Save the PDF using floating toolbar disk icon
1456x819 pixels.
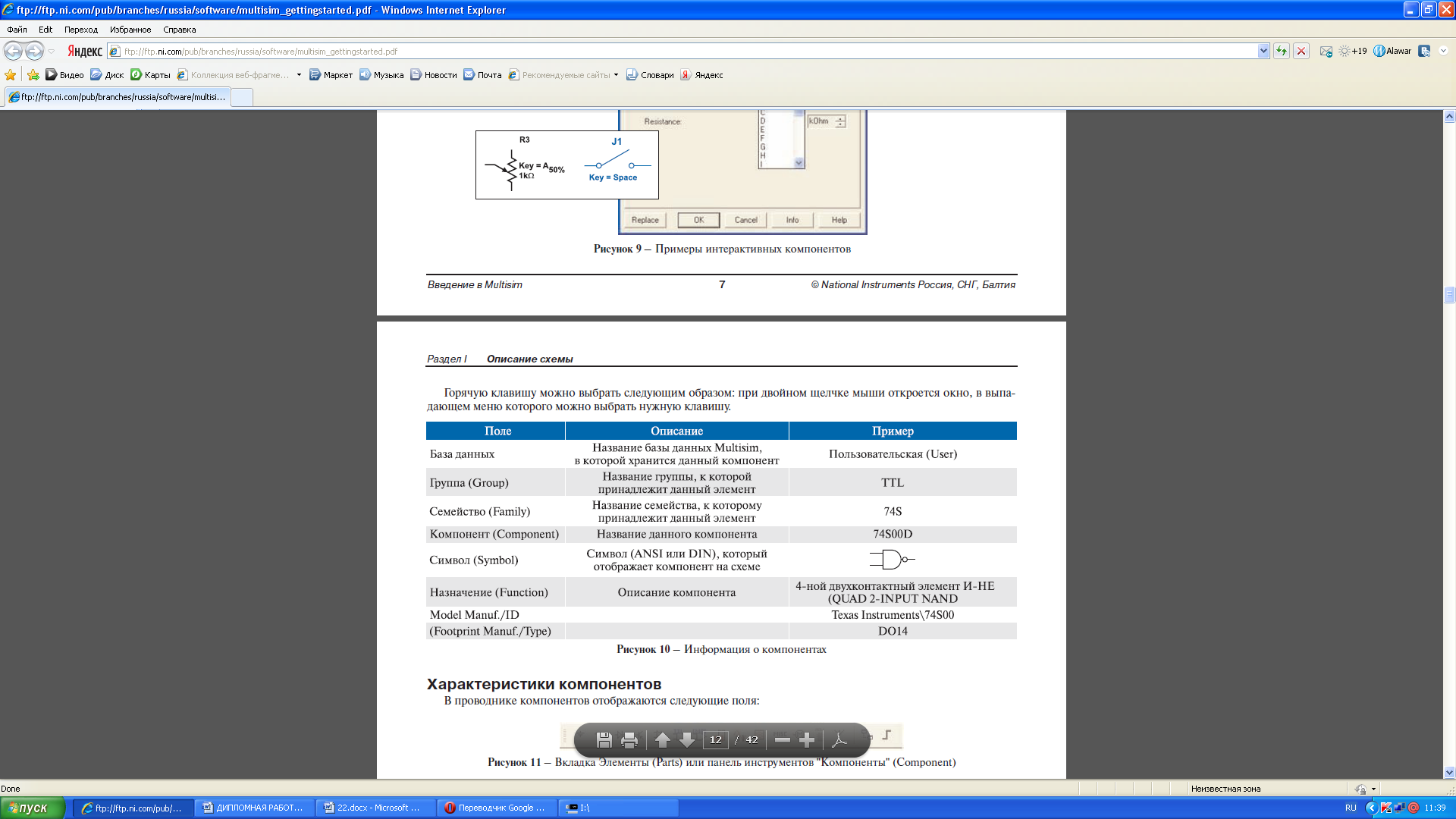(x=604, y=739)
